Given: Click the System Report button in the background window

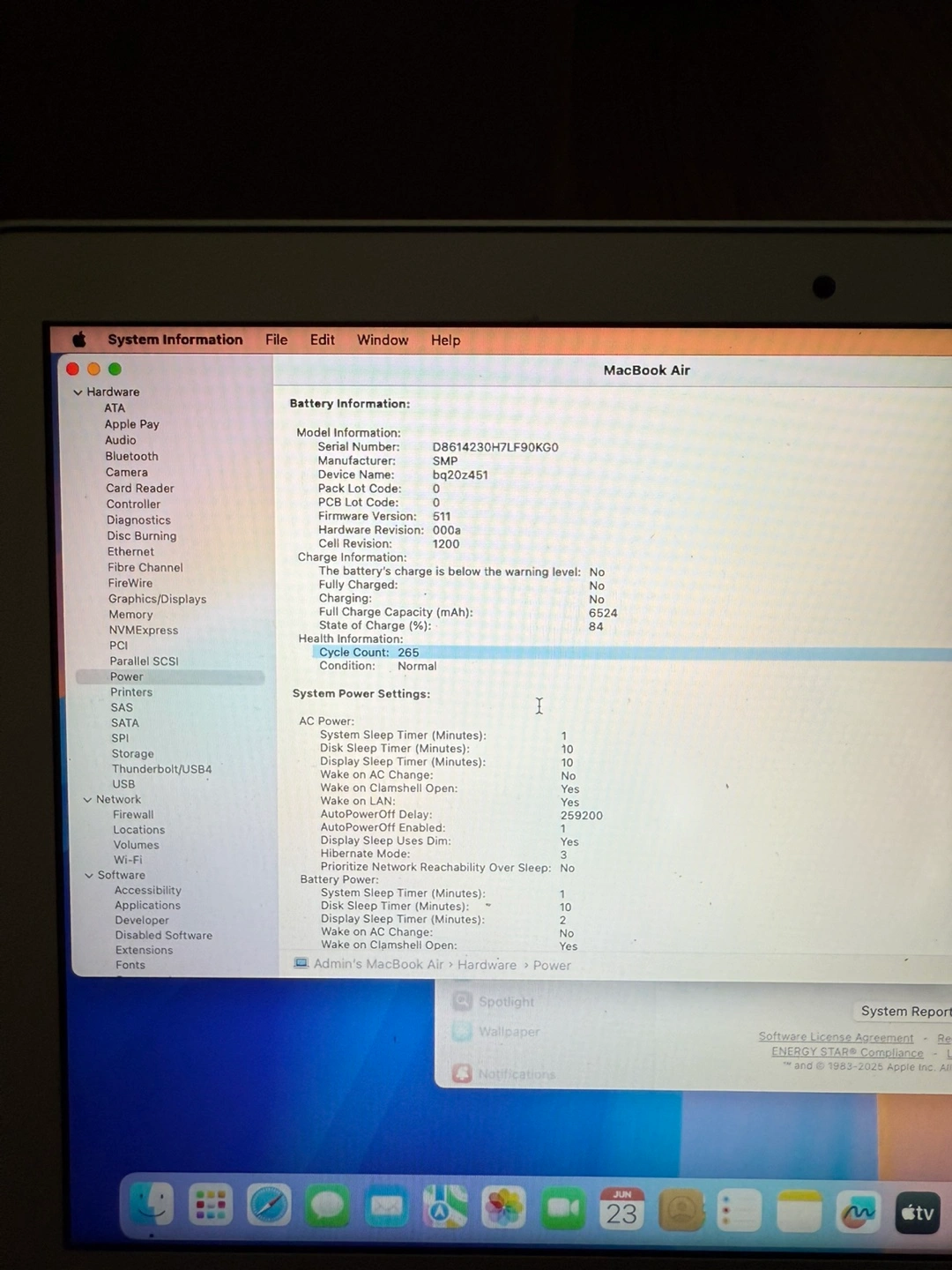Looking at the screenshot, I should [x=903, y=1011].
